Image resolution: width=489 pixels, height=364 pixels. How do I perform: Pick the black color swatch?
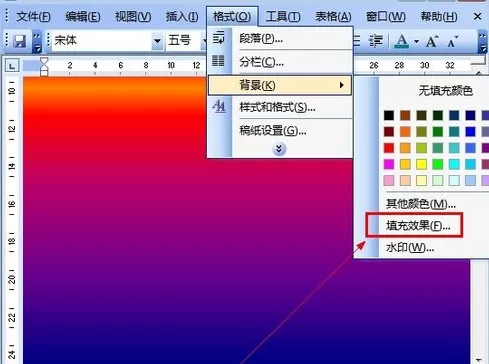(x=389, y=115)
